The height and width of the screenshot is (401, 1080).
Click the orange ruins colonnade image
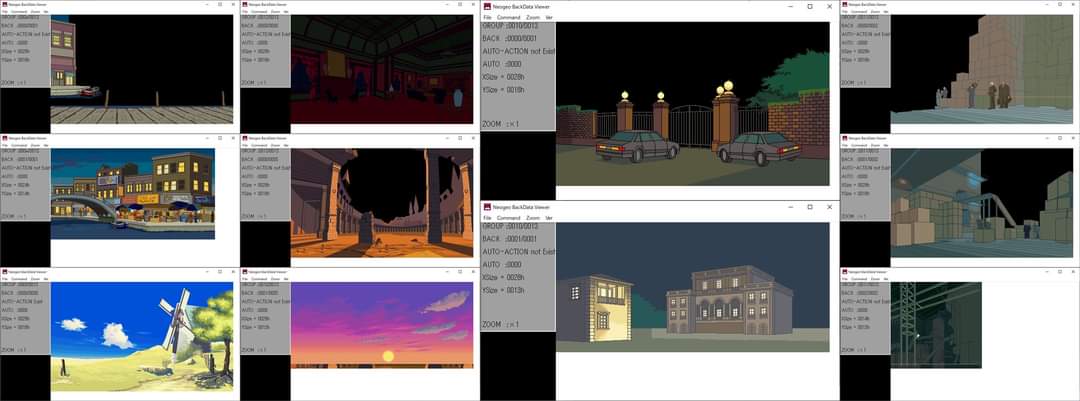[x=382, y=203]
